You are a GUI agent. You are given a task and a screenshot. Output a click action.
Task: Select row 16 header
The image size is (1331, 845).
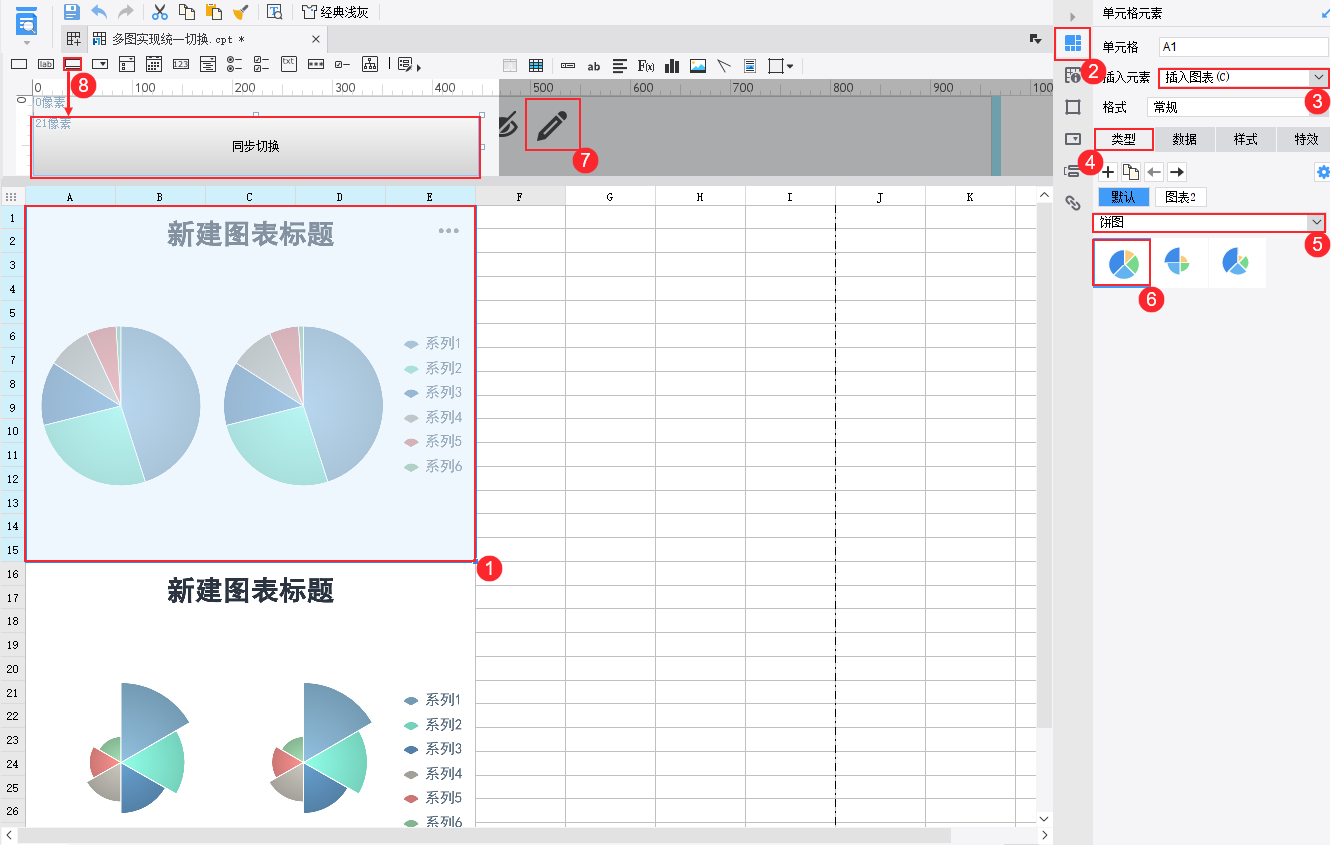coord(13,574)
